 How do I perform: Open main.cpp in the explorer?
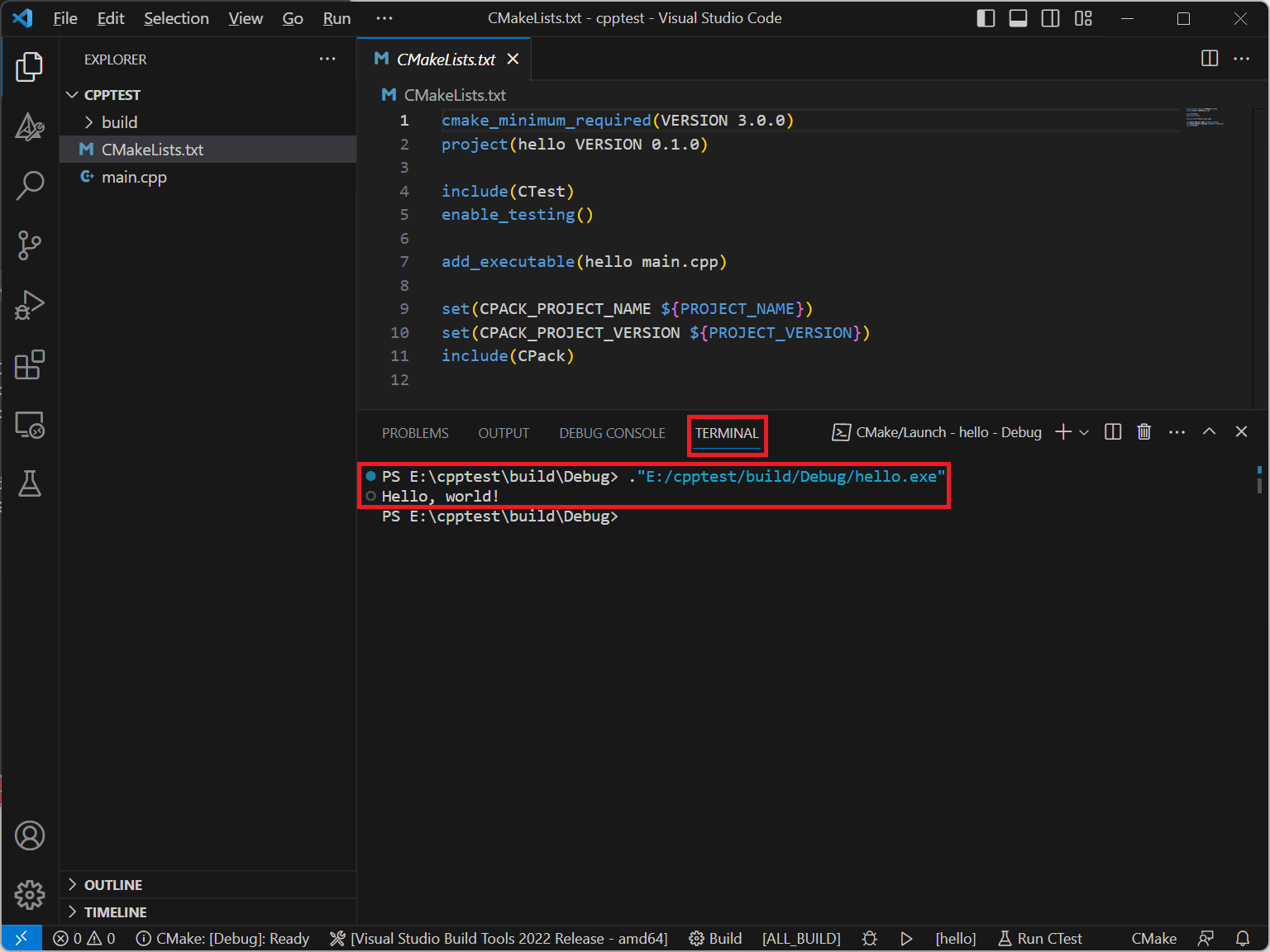click(x=134, y=177)
